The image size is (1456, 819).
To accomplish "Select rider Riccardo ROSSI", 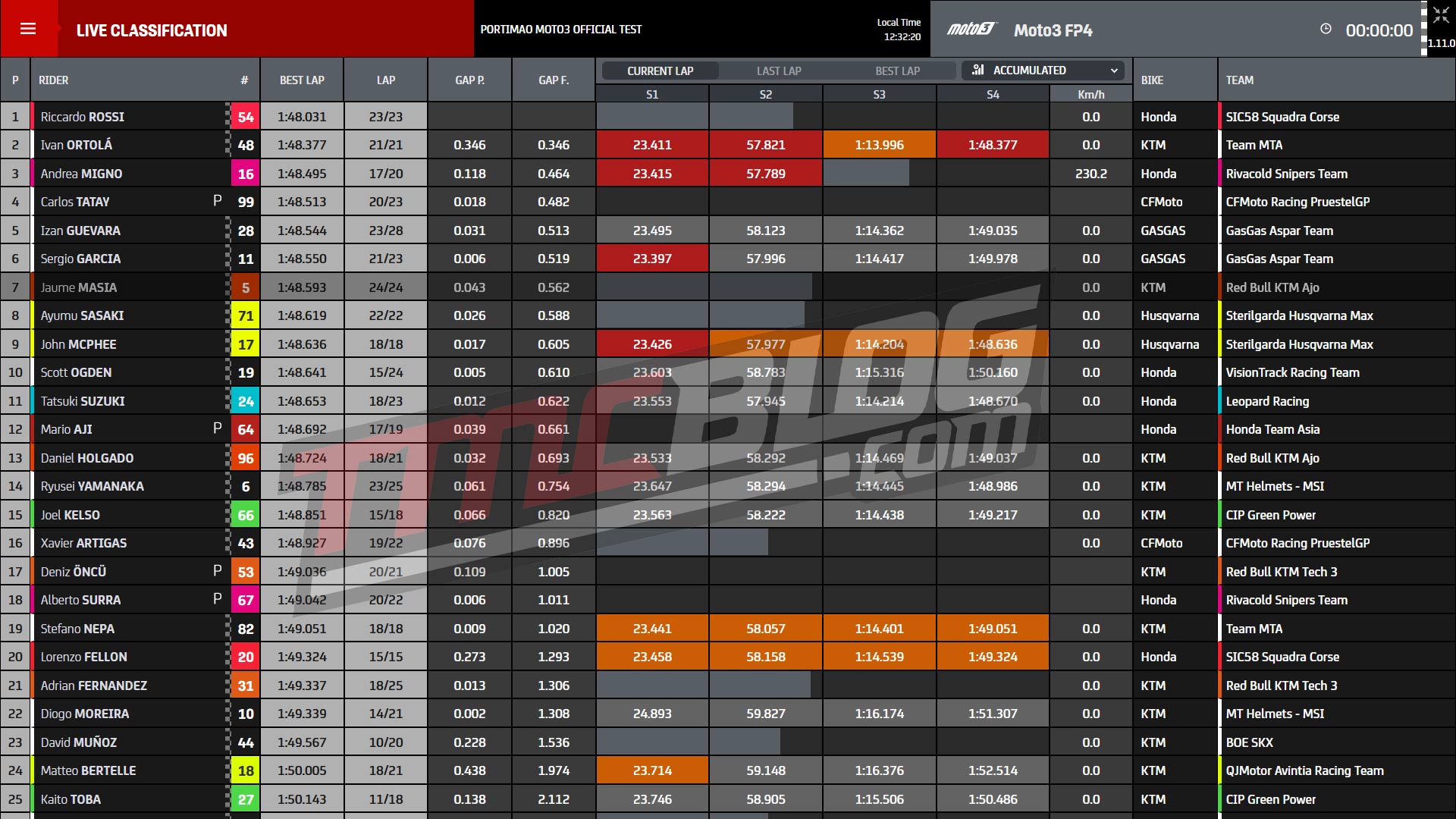I will pyautogui.click(x=83, y=117).
